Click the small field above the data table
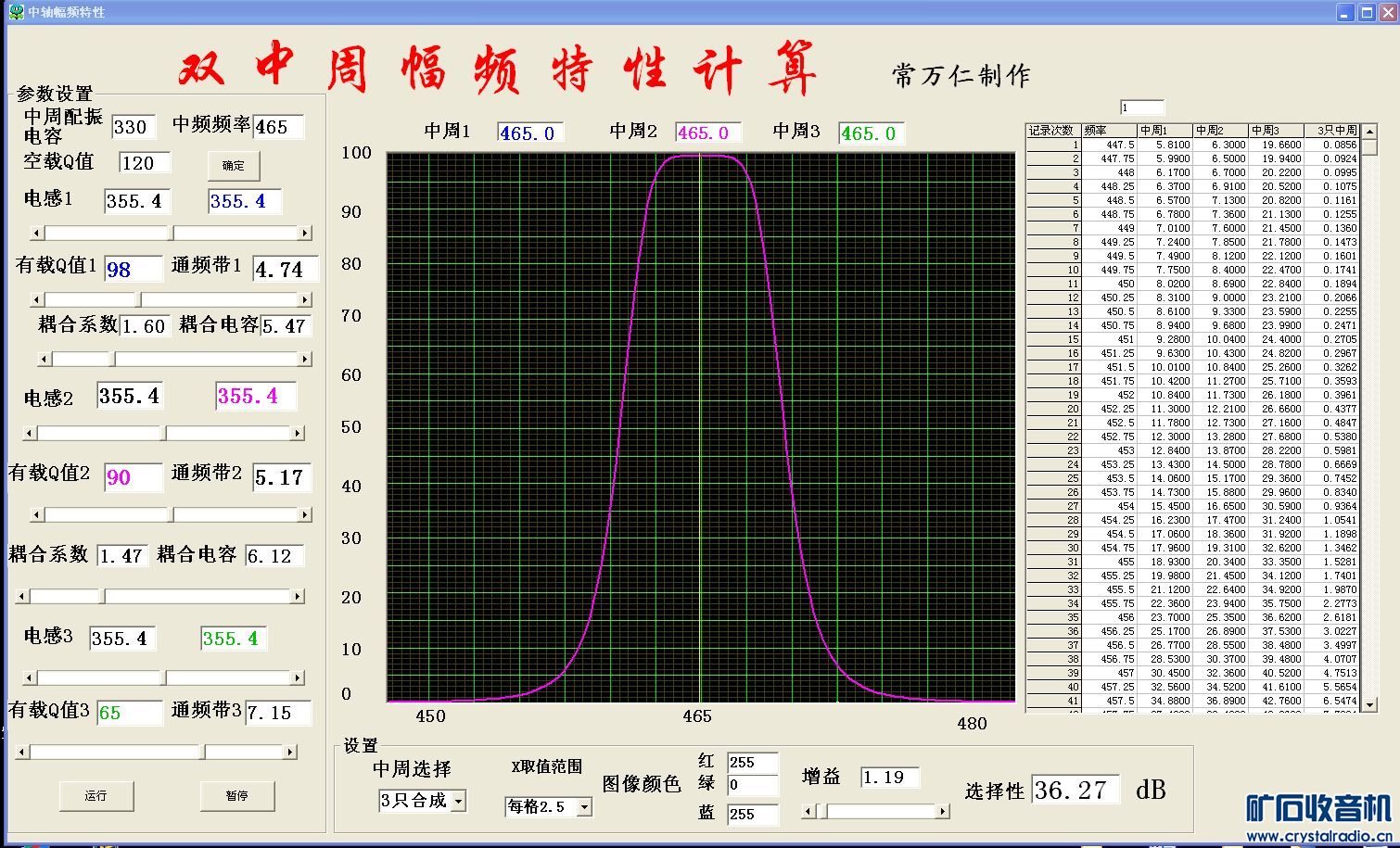The image size is (1400, 848). [1142, 108]
